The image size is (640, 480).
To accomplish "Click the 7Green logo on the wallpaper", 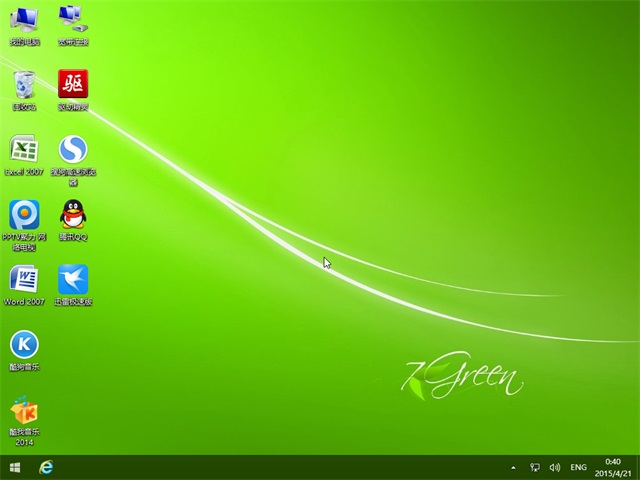I will 462,378.
